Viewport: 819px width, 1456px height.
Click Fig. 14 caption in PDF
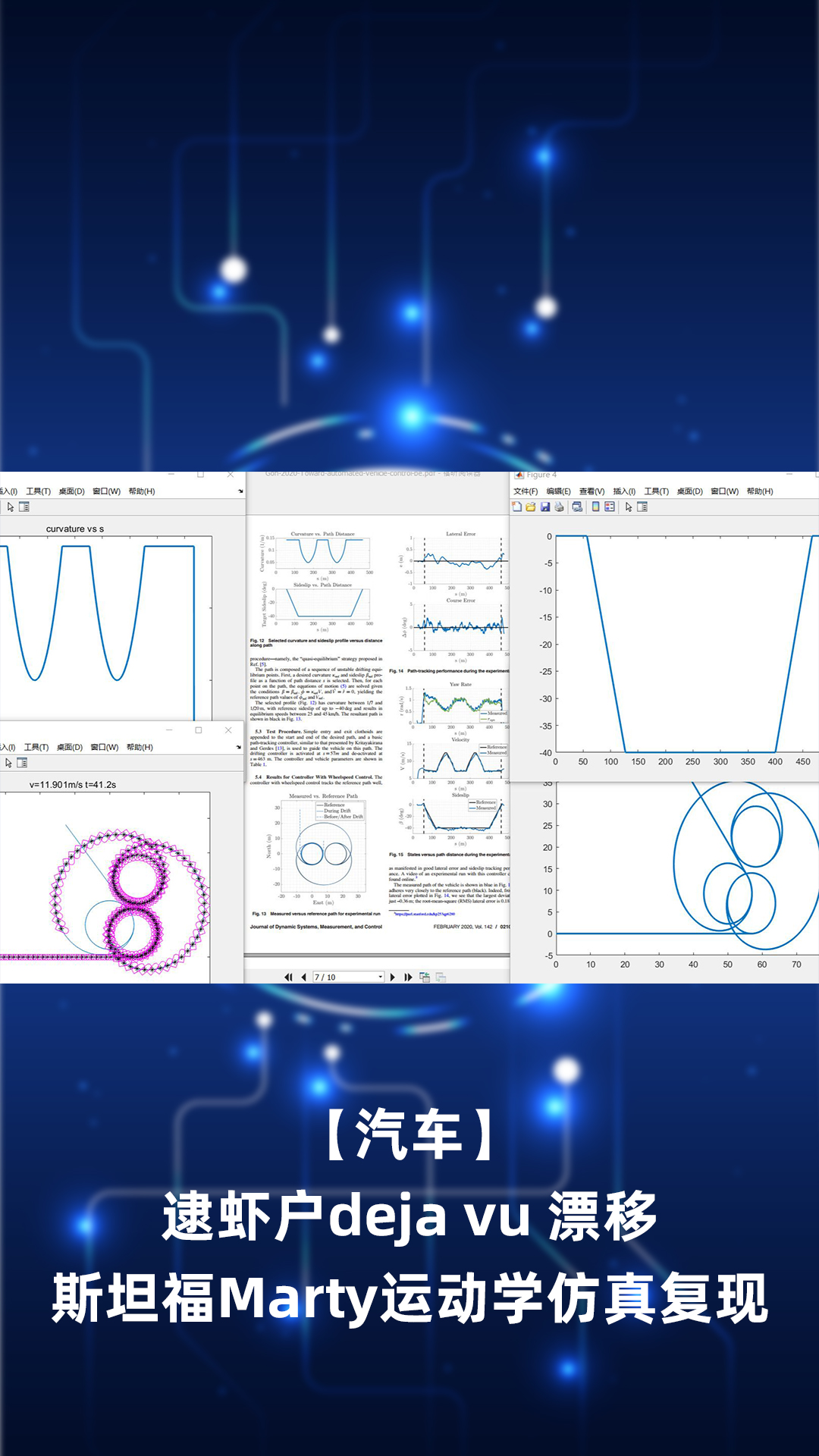(x=449, y=671)
